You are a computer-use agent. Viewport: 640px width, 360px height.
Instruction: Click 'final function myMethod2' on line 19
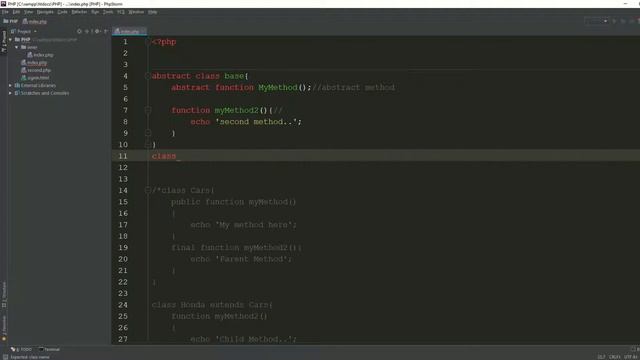[230, 248]
